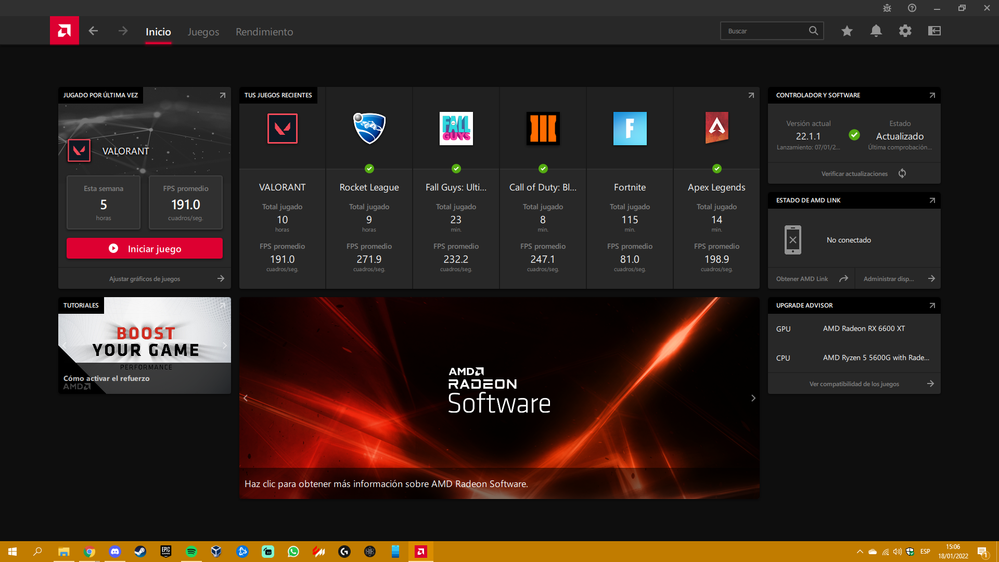This screenshot has height=562, width=999.
Task: Expand Jugado por última vez panel
Action: tap(222, 95)
